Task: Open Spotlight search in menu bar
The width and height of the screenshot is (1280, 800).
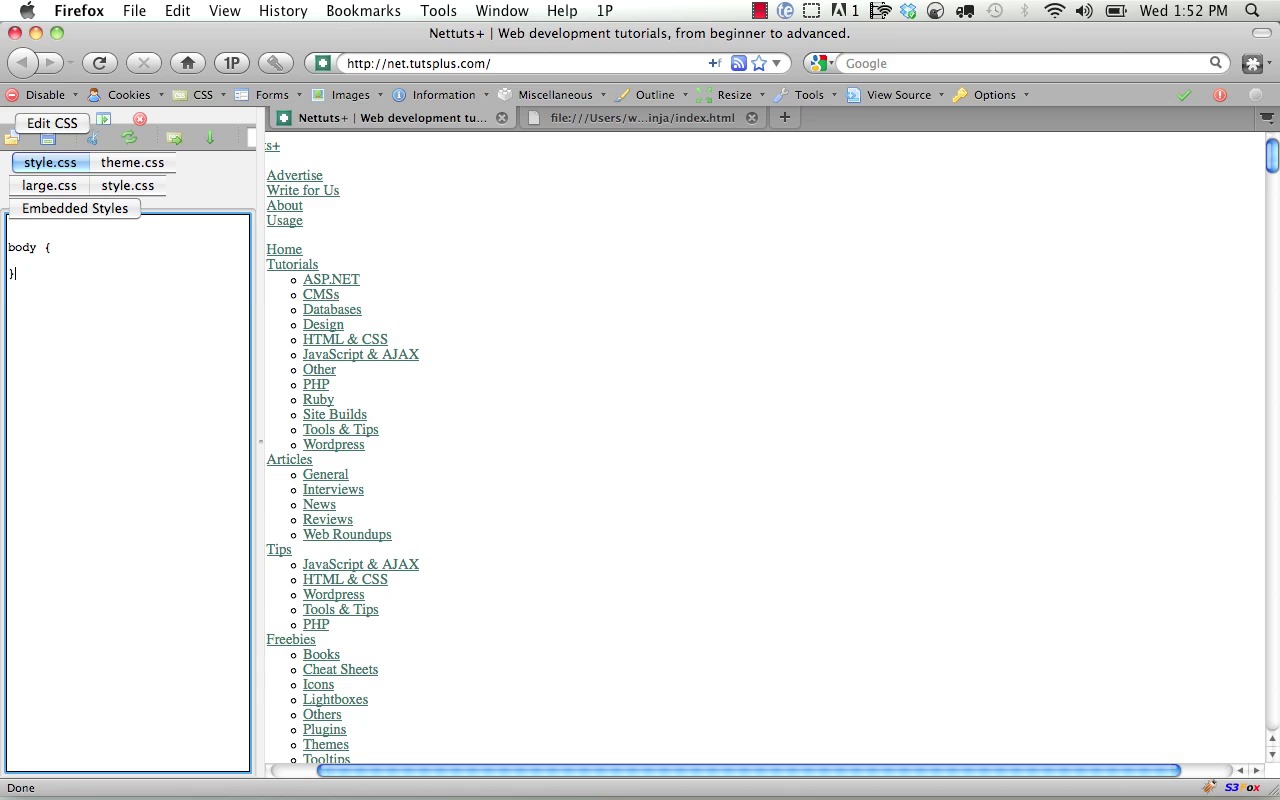Action: point(1252,11)
